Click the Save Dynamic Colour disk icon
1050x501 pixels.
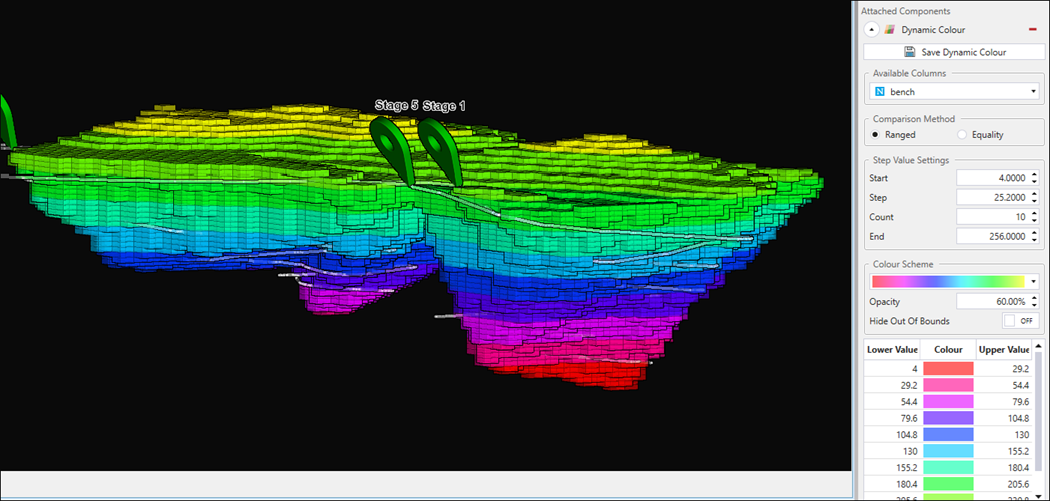(x=910, y=52)
